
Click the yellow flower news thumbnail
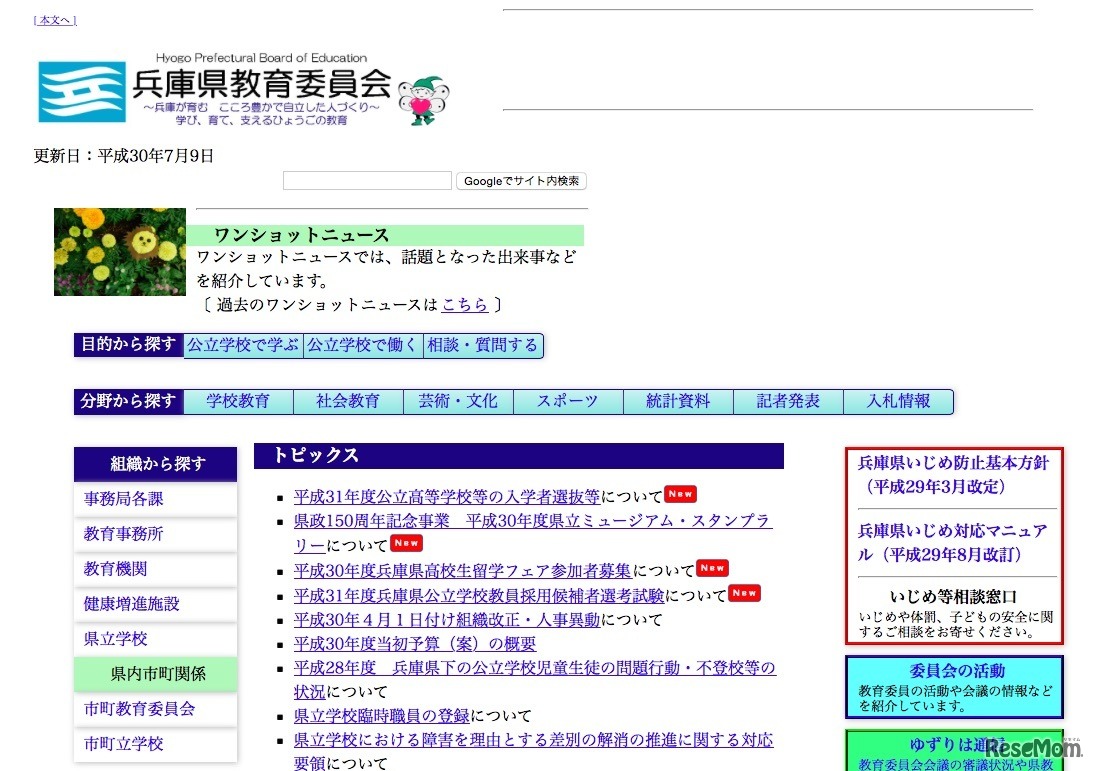120,252
